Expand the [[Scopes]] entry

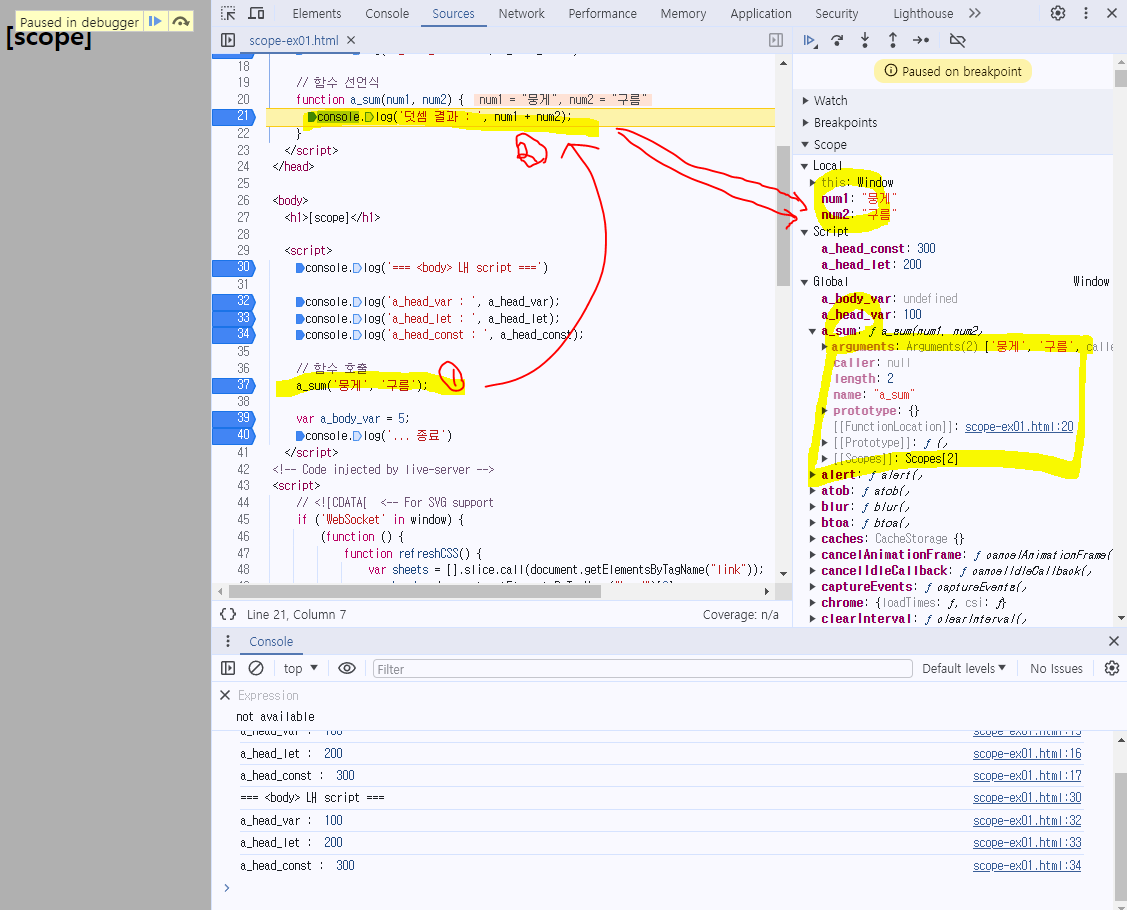825,459
